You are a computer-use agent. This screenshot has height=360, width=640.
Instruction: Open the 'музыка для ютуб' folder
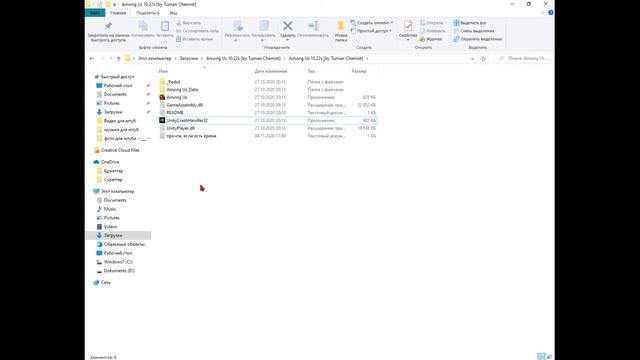point(121,130)
